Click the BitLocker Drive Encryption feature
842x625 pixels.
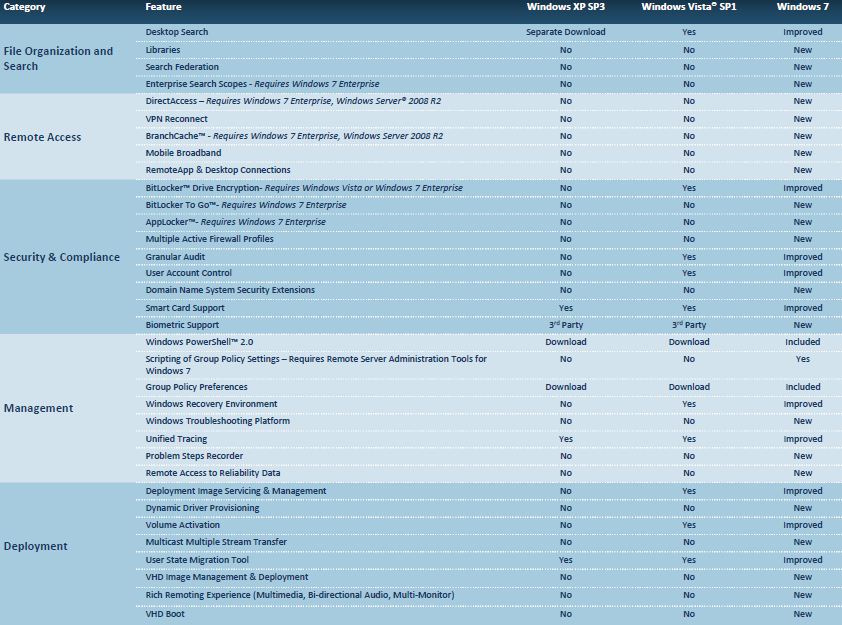pyautogui.click(x=304, y=188)
